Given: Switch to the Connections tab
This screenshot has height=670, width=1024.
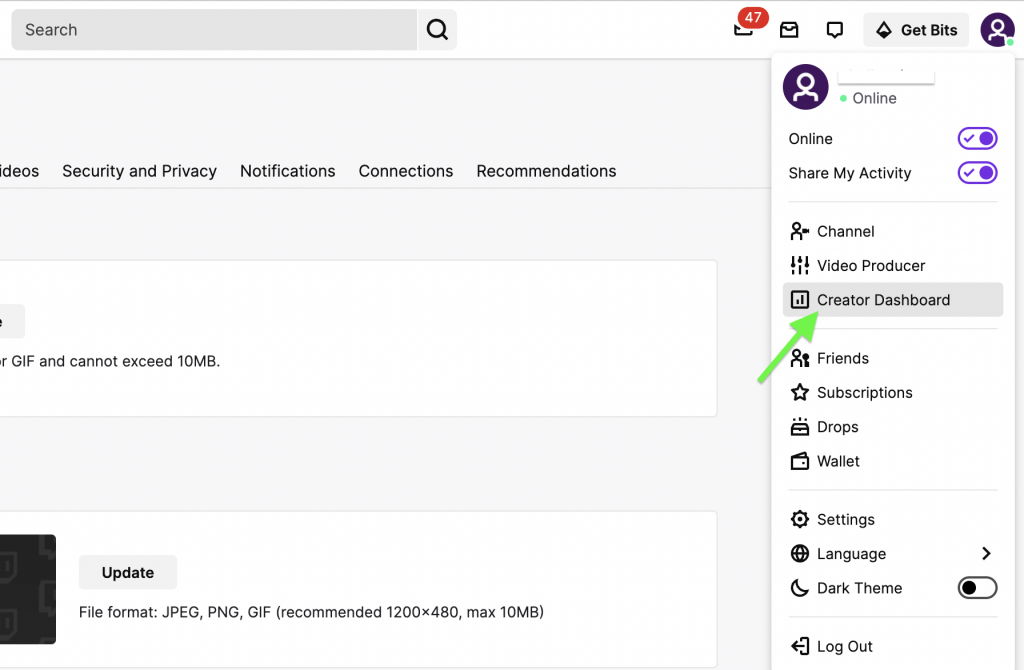Looking at the screenshot, I should pos(406,171).
